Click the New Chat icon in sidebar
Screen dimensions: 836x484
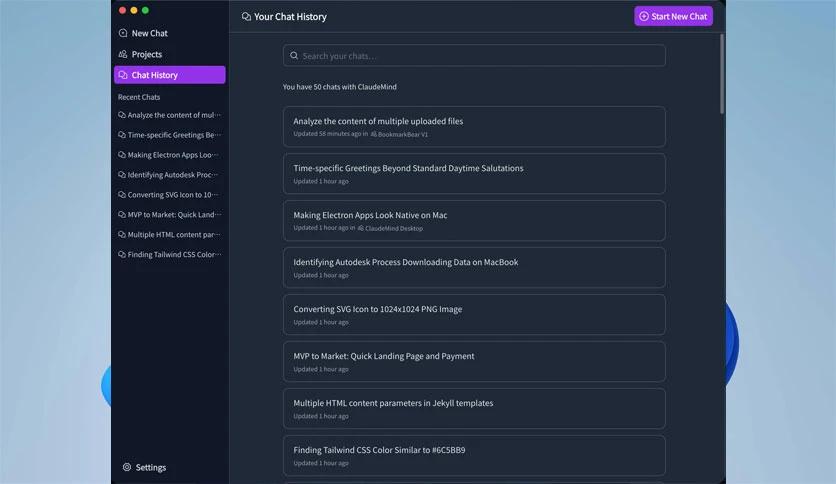coord(123,33)
